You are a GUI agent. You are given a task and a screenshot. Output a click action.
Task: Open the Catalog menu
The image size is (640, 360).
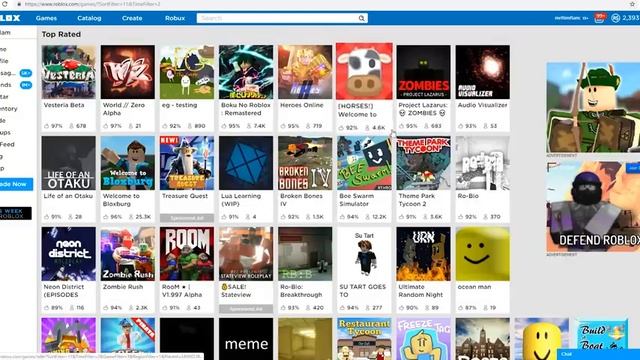[x=89, y=18]
